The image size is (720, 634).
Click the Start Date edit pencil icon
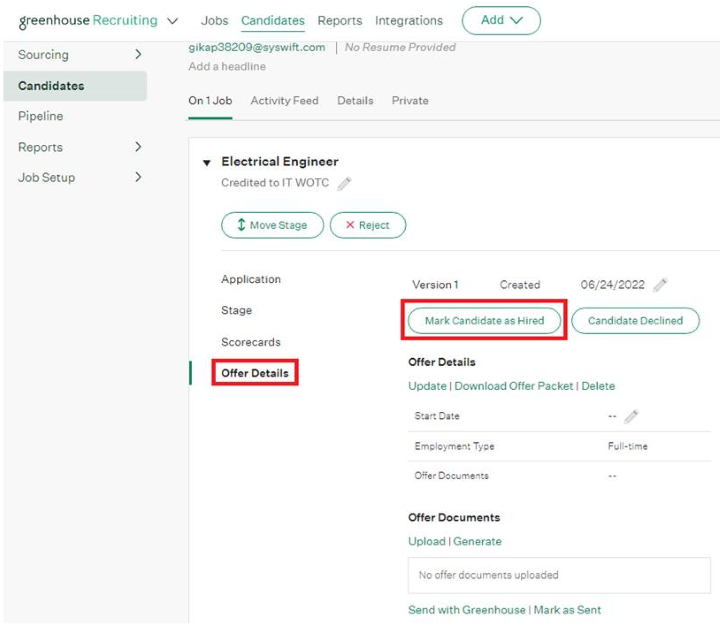(631, 416)
